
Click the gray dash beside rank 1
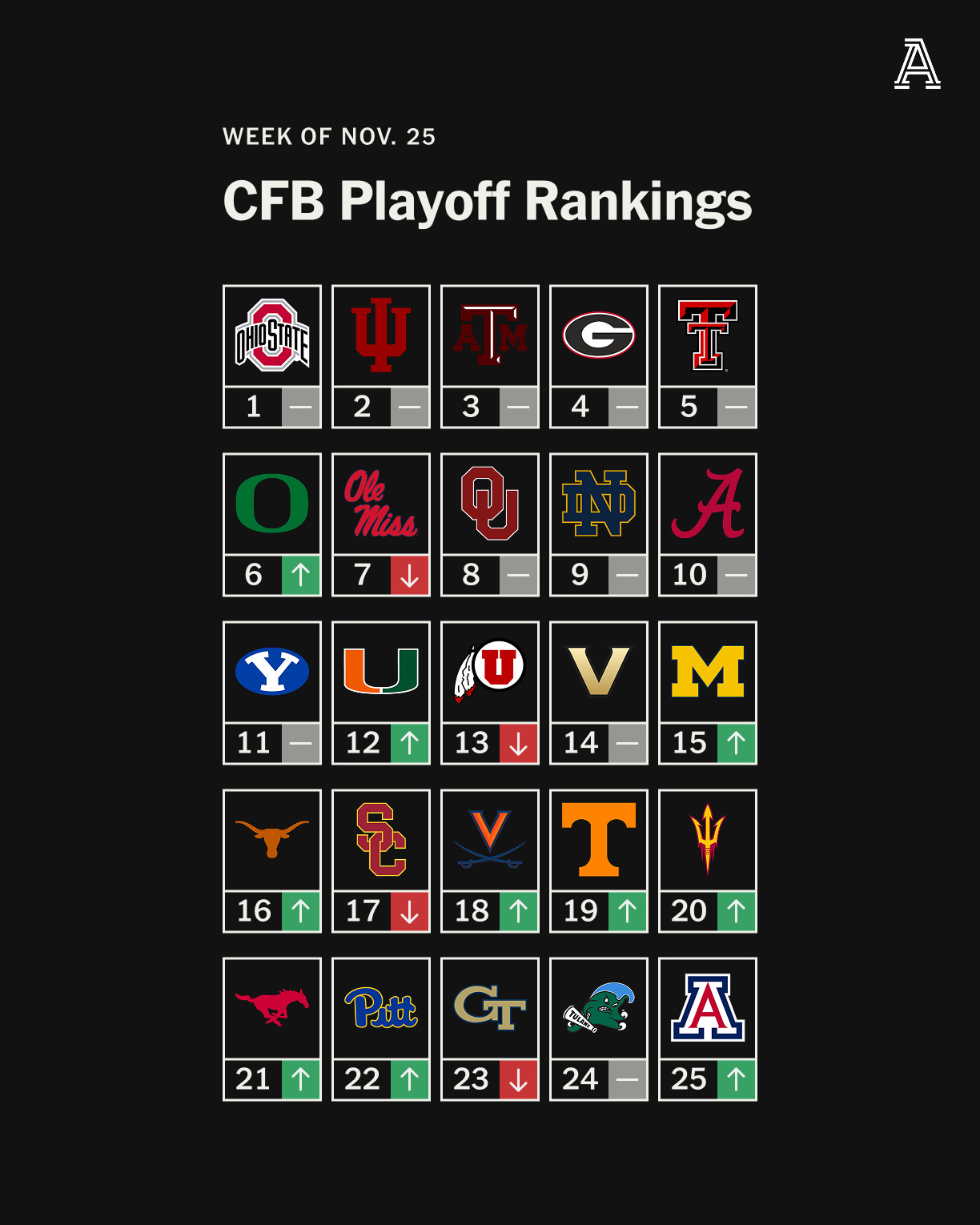301,407
